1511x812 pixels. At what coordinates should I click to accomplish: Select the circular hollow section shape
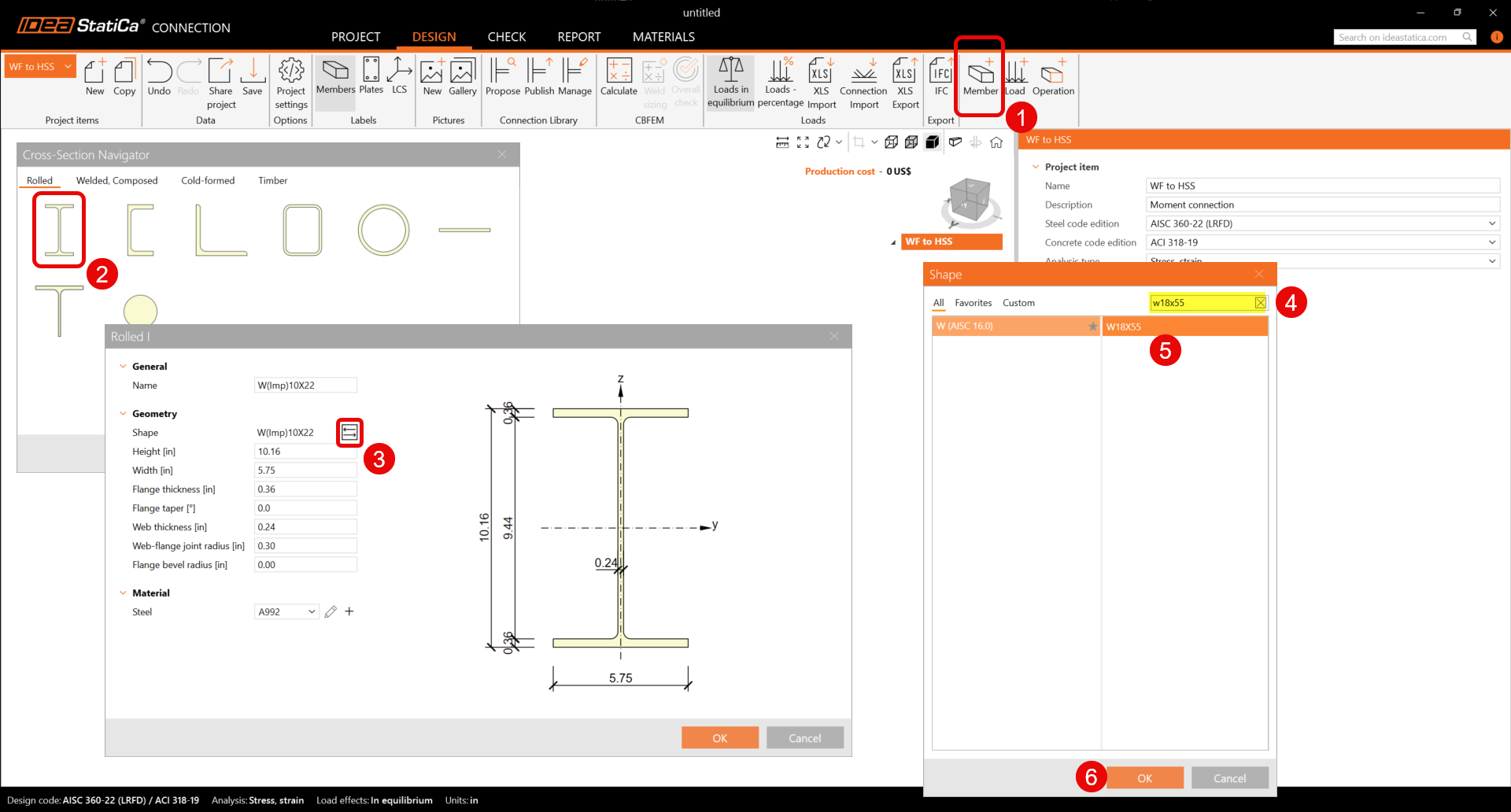click(383, 230)
